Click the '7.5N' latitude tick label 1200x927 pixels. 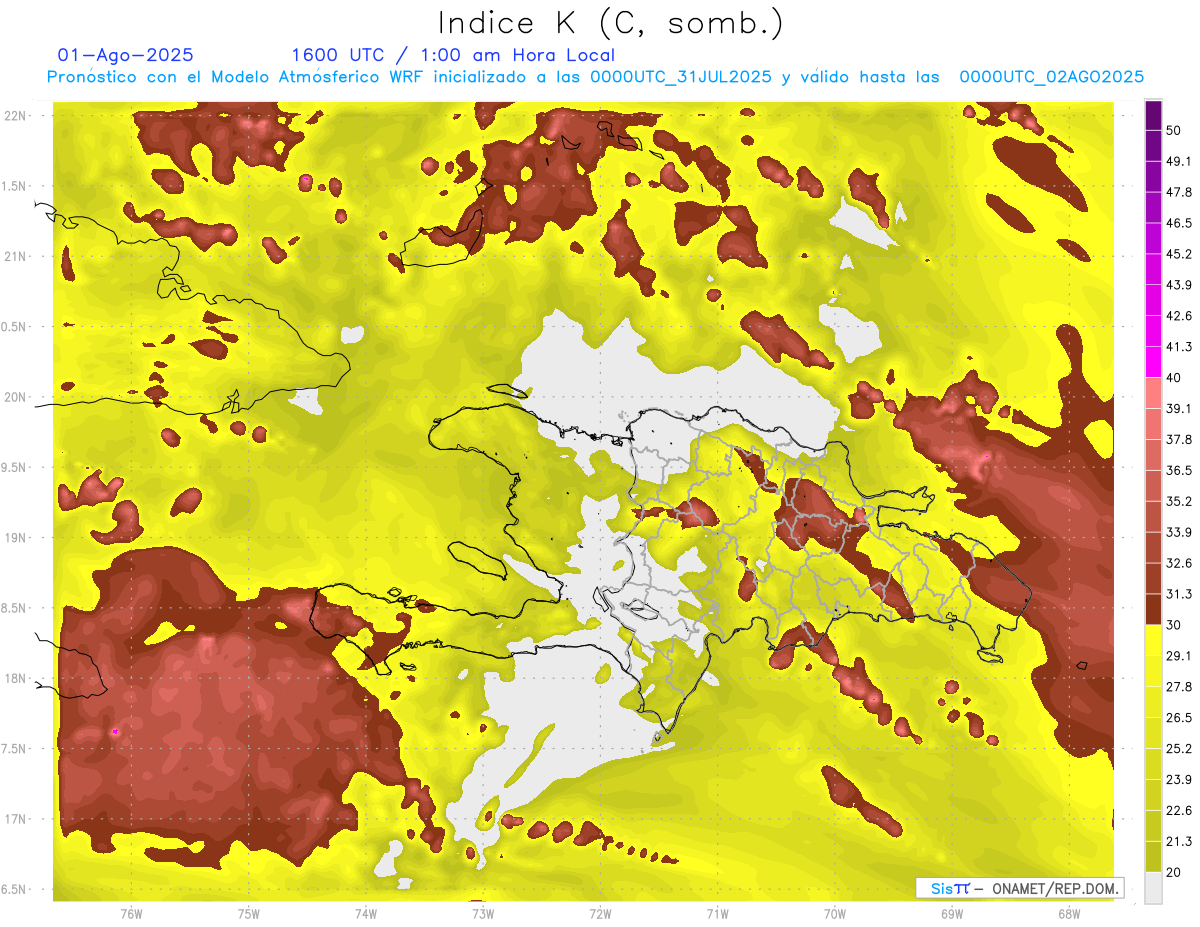click(x=14, y=749)
